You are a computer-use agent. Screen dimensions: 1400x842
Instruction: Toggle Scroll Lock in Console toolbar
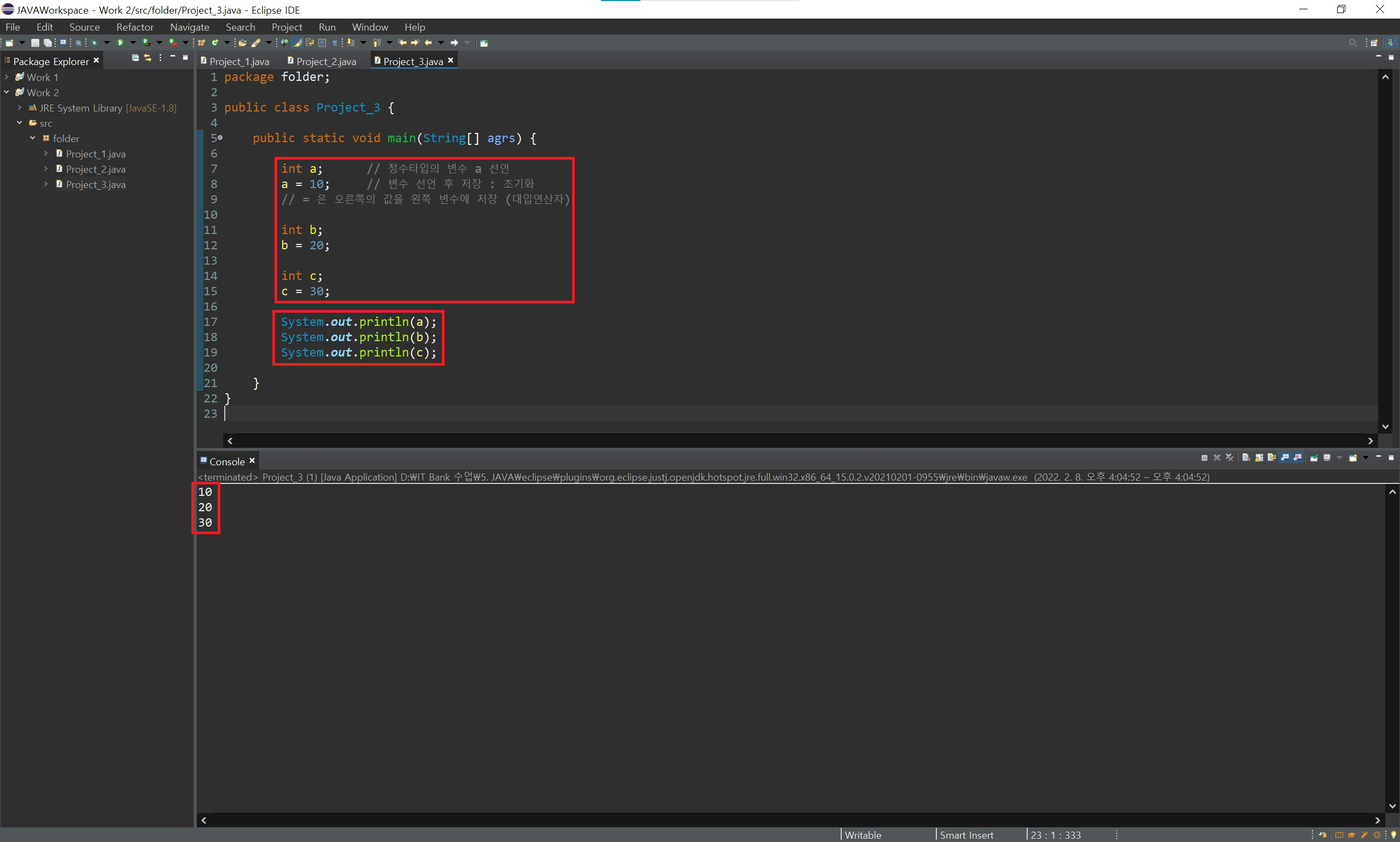point(1259,458)
